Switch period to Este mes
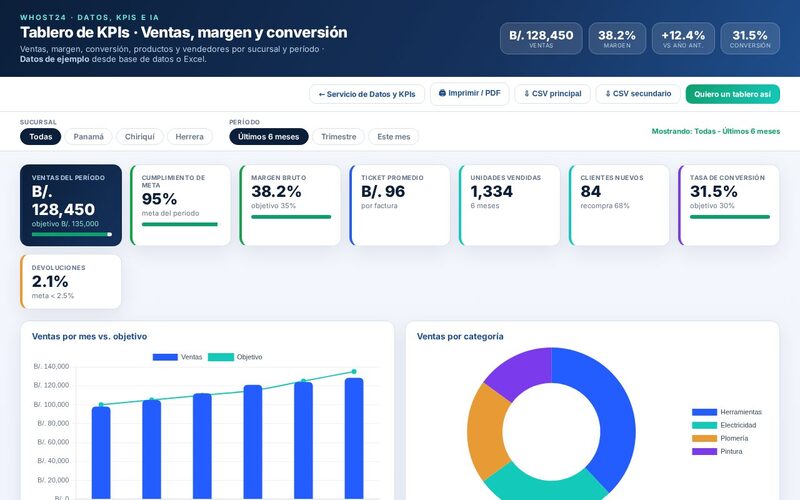This screenshot has height=500, width=800. 393,137
